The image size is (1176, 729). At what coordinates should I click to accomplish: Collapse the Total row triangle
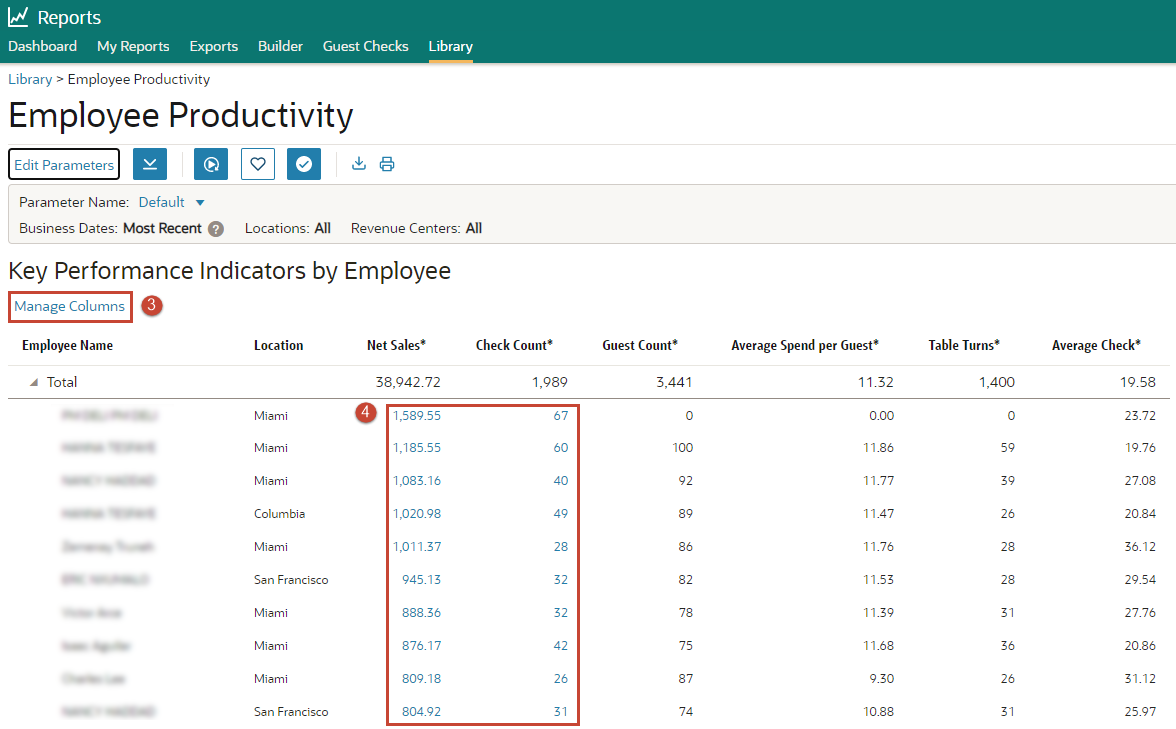[x=34, y=382]
